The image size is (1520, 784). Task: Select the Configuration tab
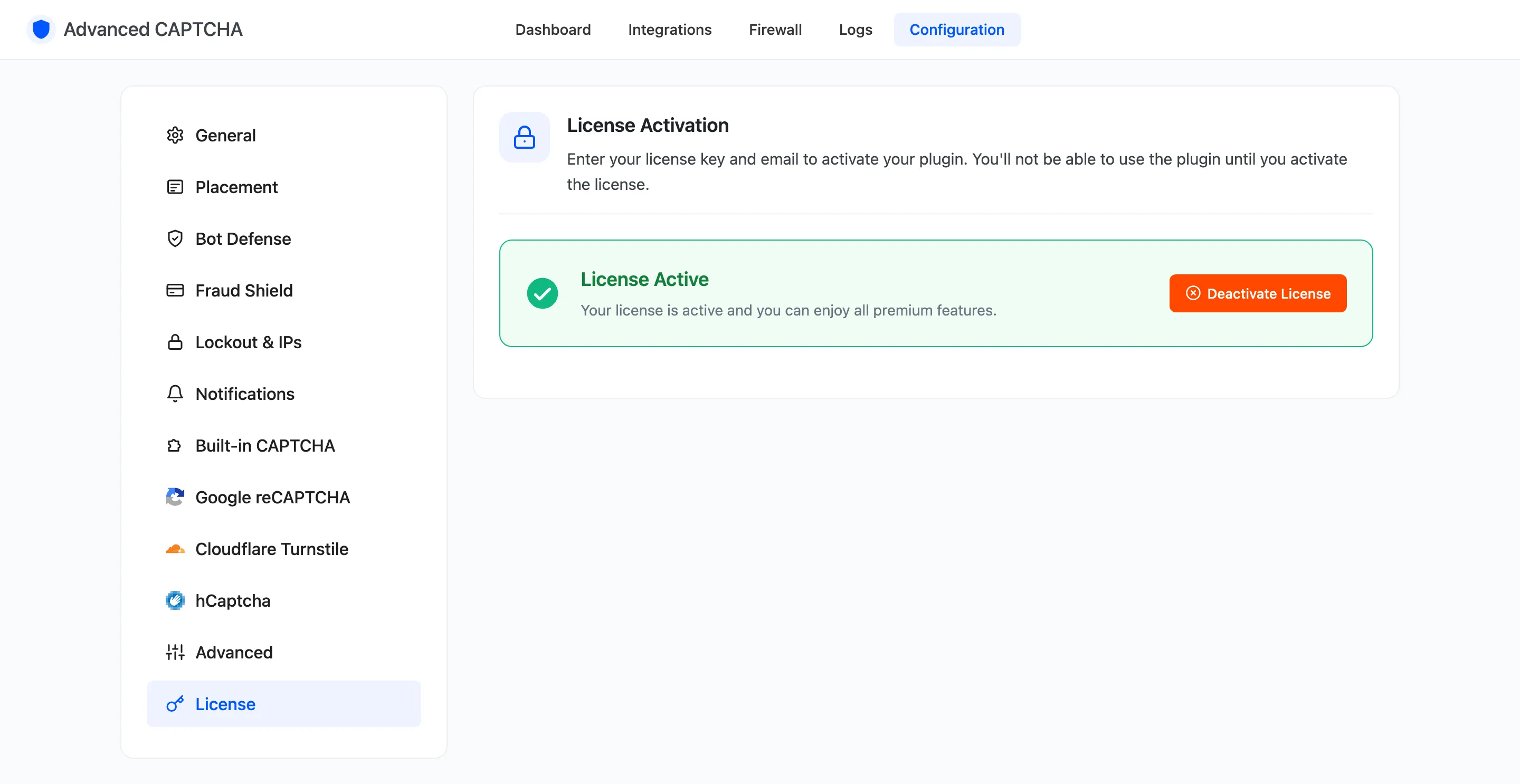click(x=957, y=30)
